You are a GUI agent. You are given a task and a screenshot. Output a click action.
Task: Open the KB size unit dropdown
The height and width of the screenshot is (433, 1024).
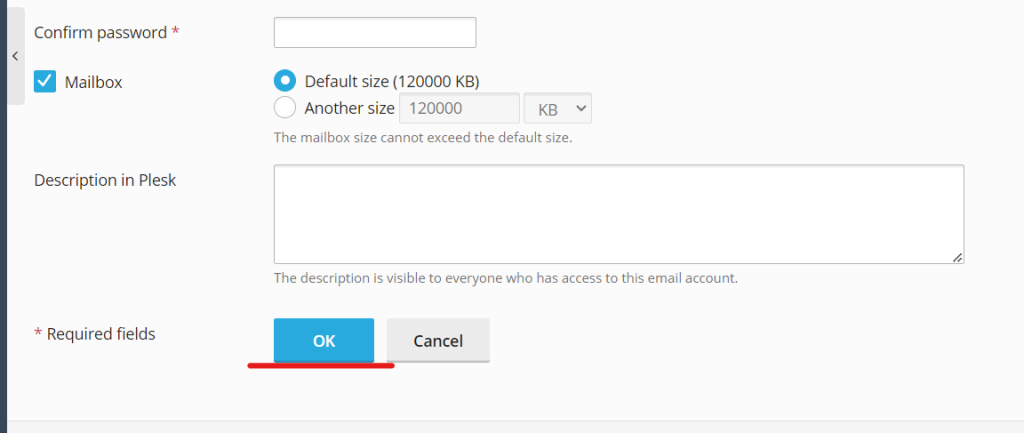click(x=564, y=108)
